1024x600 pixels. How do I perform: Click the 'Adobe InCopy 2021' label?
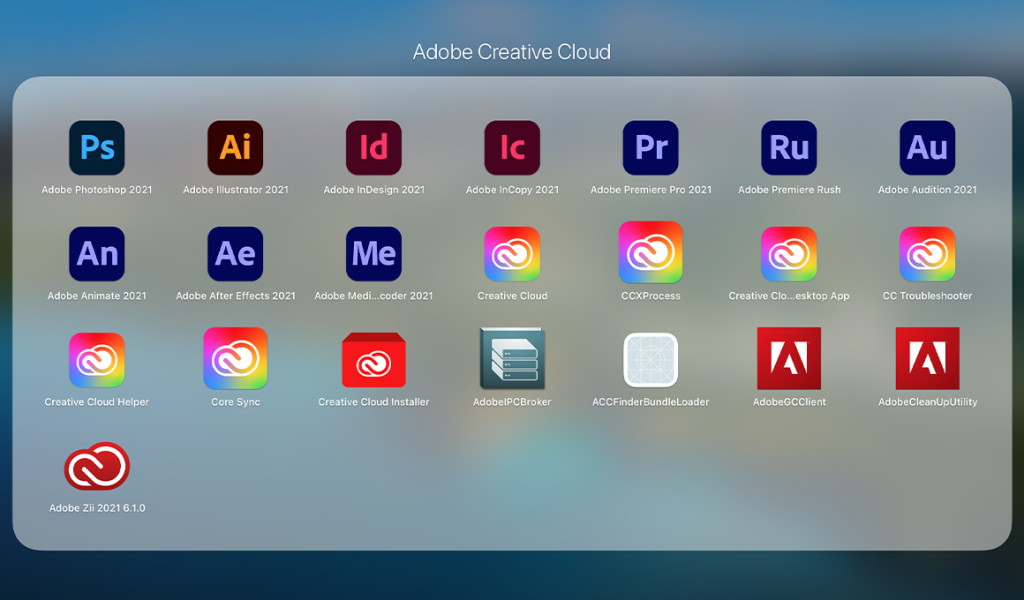(512, 189)
